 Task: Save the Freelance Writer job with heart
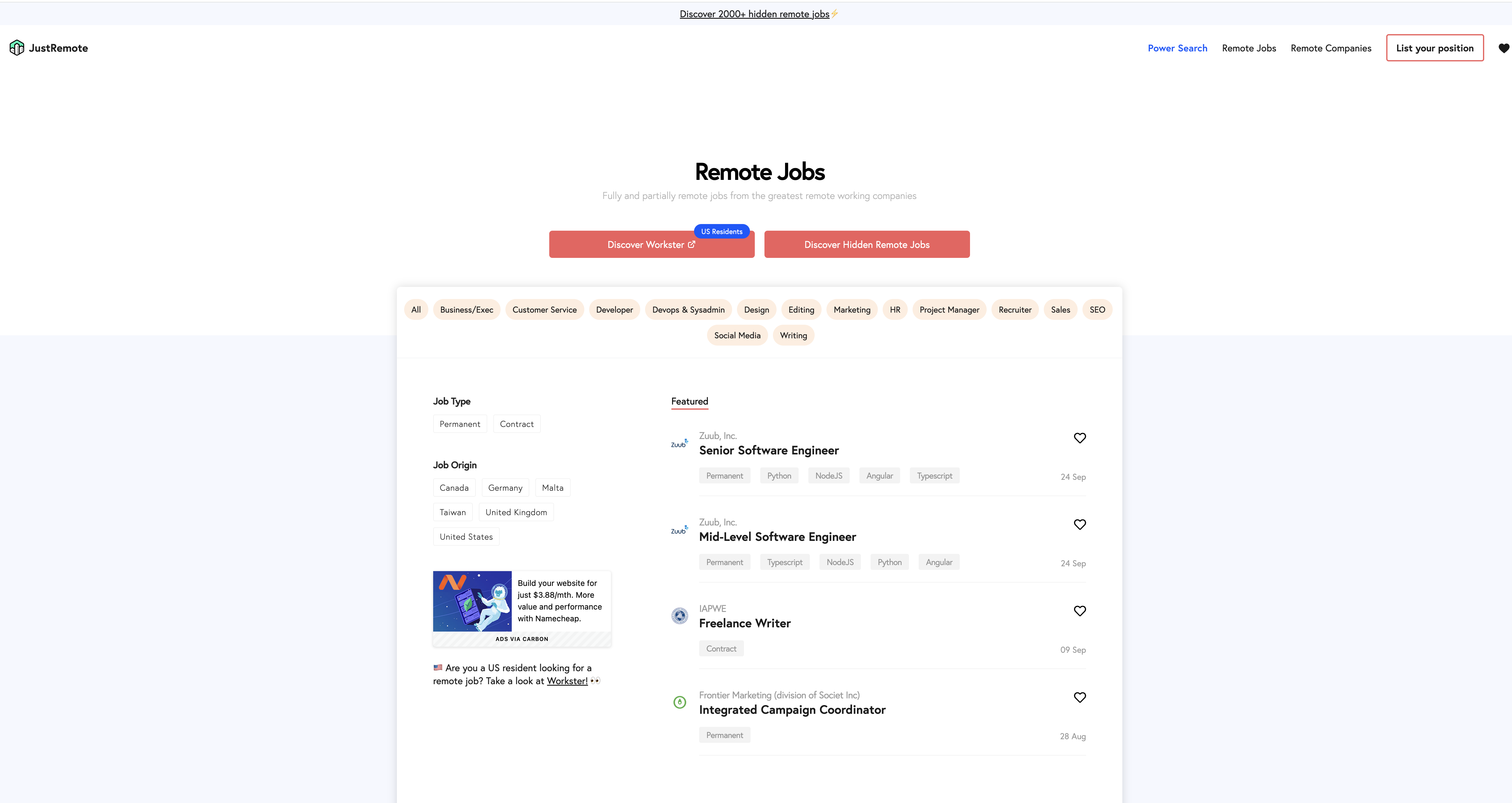tap(1079, 610)
